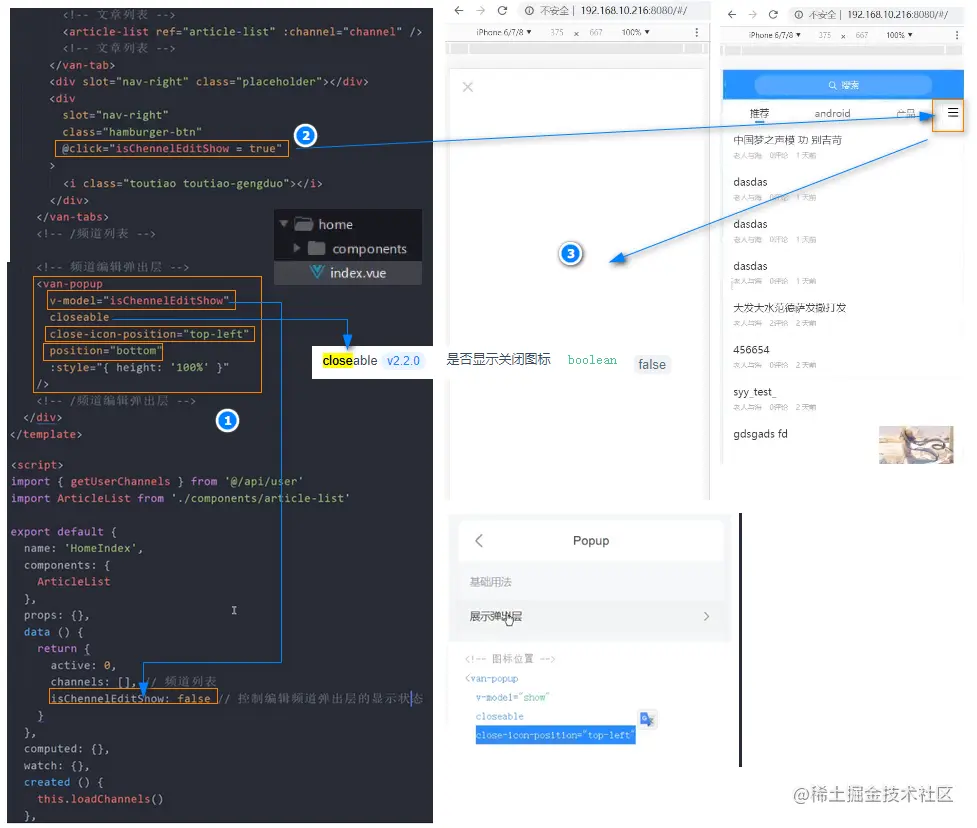Open the article titled 456654
The height and width of the screenshot is (828, 977).
point(751,350)
